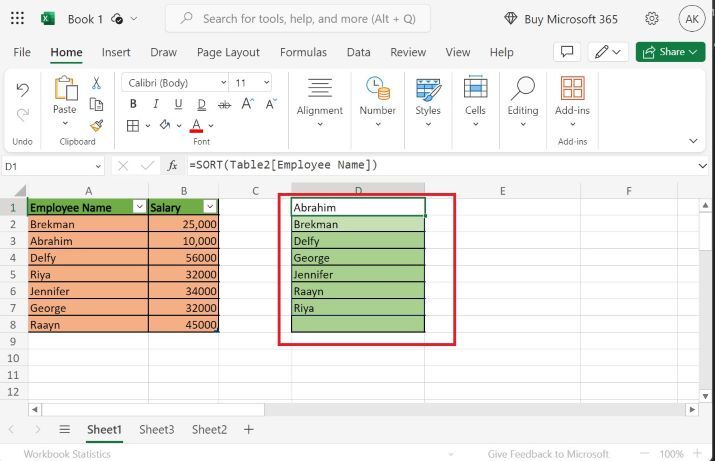The height and width of the screenshot is (461, 715).
Task: Open the Editing group
Action: (523, 103)
